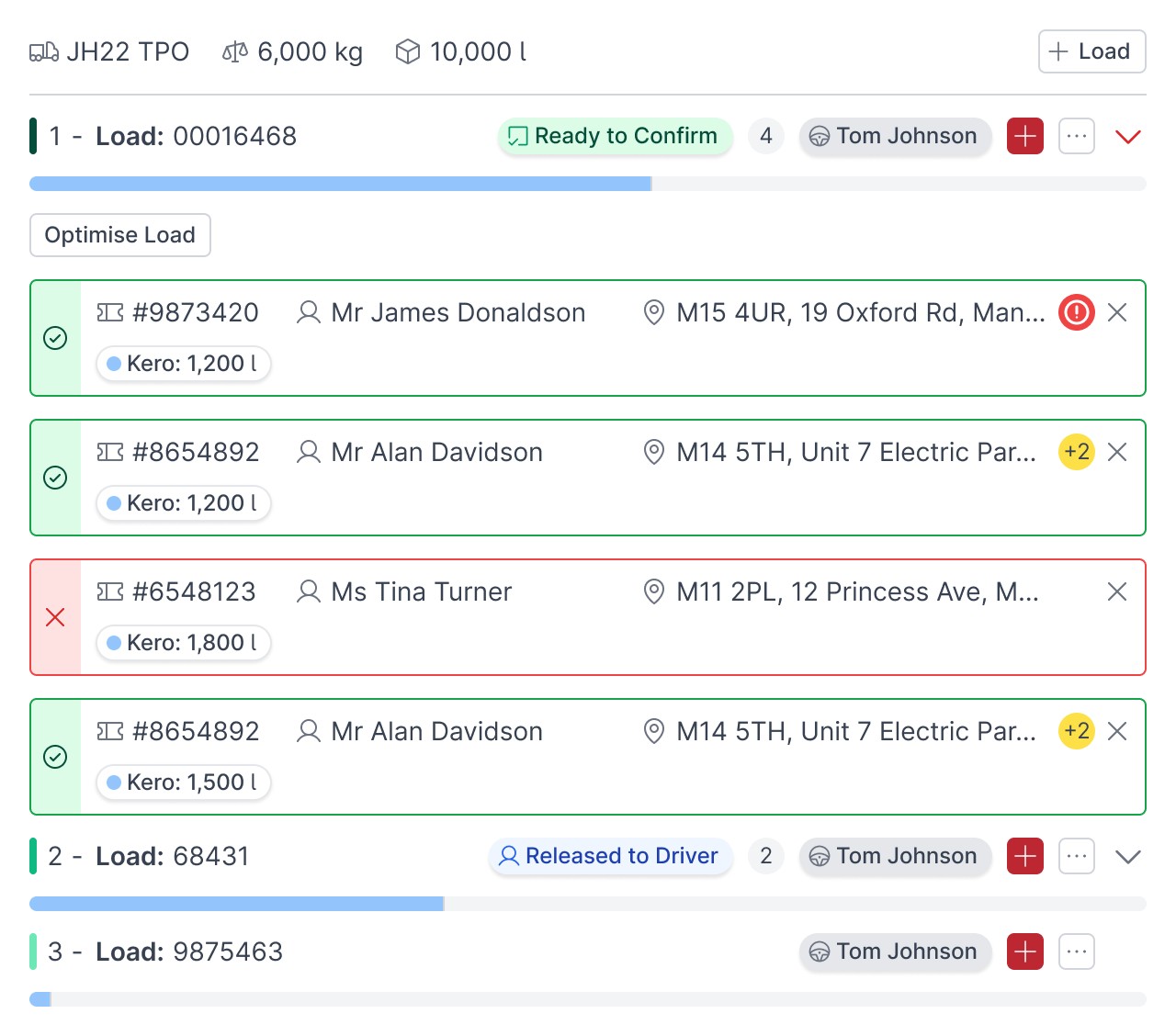Screen dimensions: 1176x1036
Task: Toggle the green check on order #9873420
Action: [x=55, y=338]
